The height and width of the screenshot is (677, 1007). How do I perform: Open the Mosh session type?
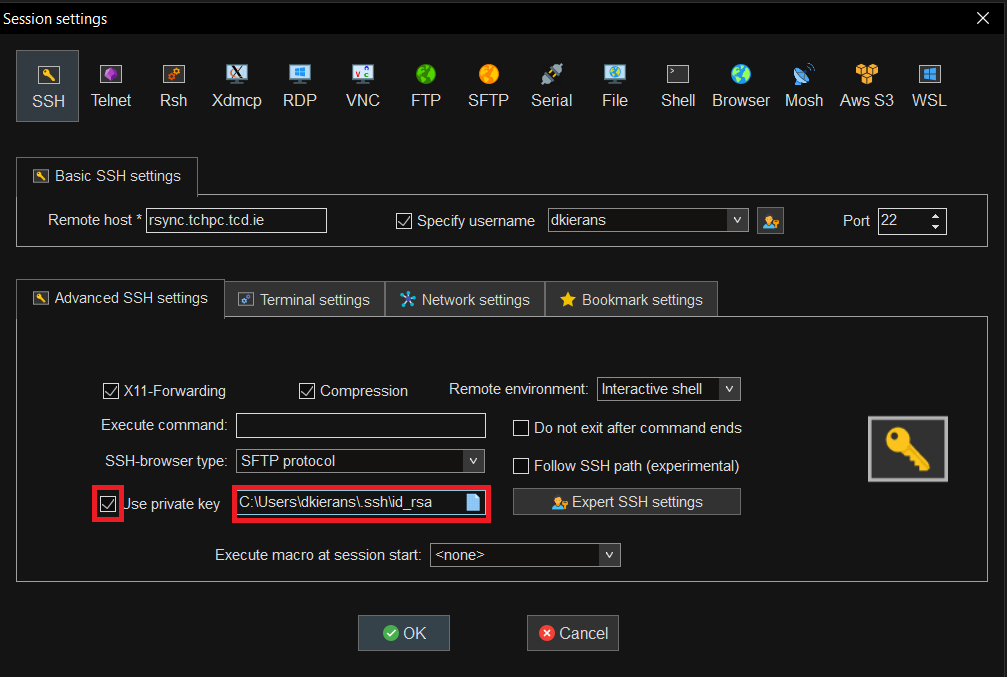point(803,85)
